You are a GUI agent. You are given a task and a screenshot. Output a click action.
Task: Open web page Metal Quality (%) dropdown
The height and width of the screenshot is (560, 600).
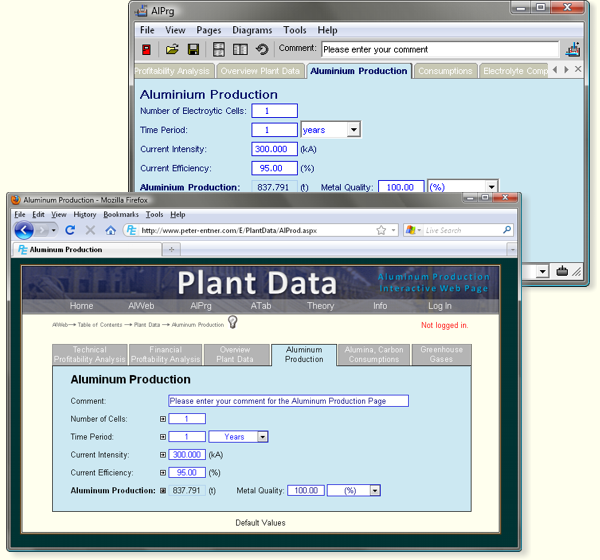tap(375, 491)
